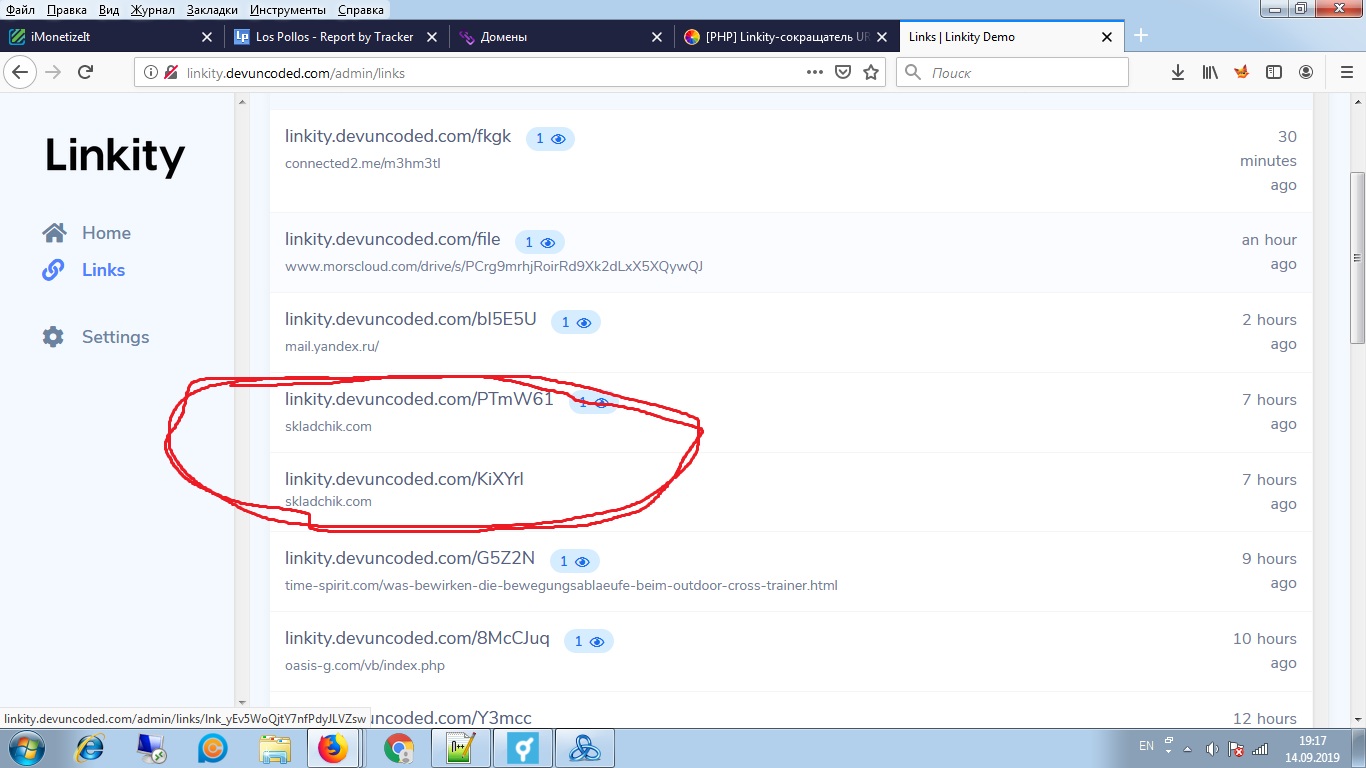Click the www.morscloud.com drive destination URL
Screen dimensions: 1366x768
[x=494, y=267]
